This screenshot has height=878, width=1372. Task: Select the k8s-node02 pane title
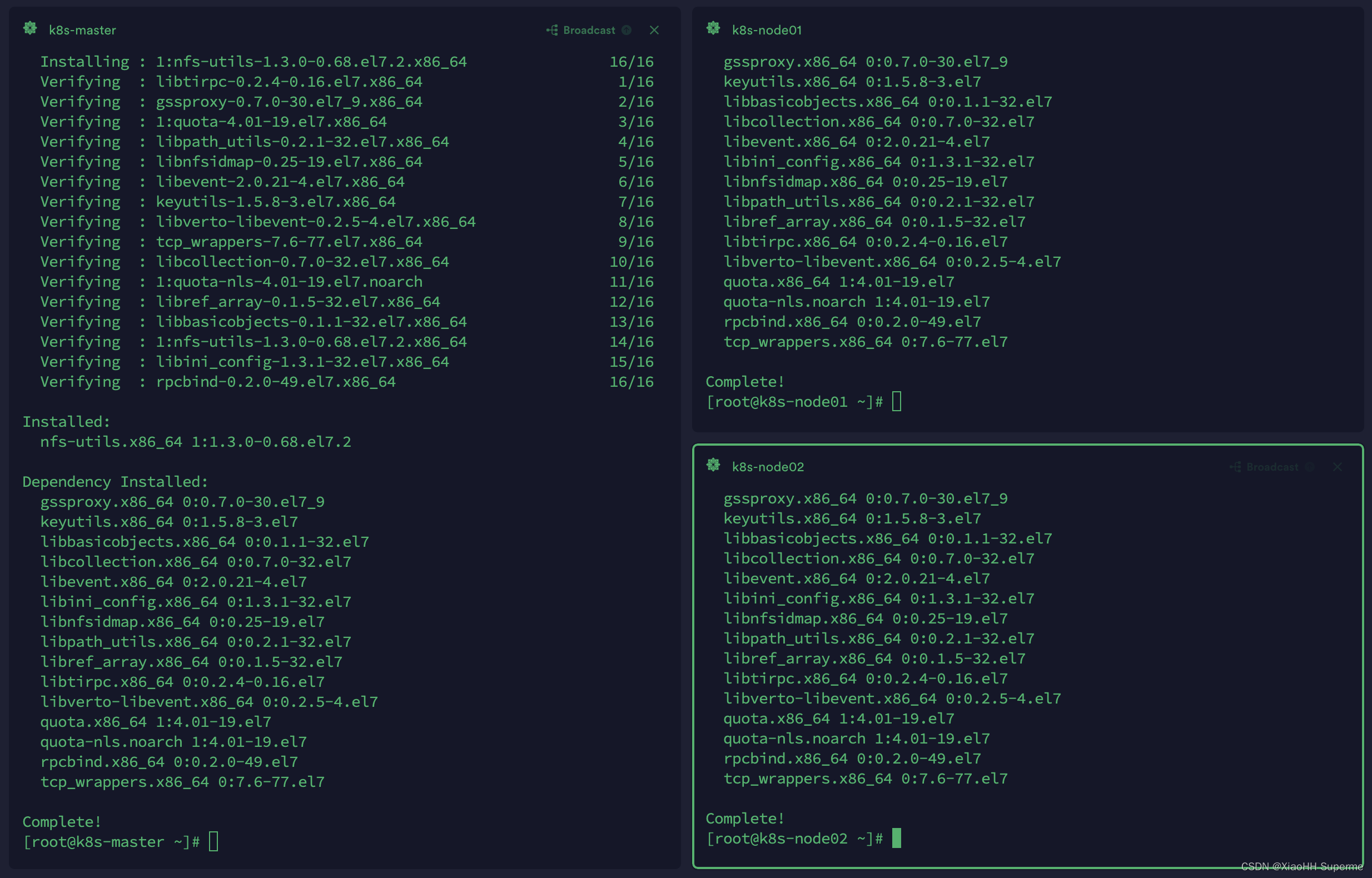click(x=768, y=467)
